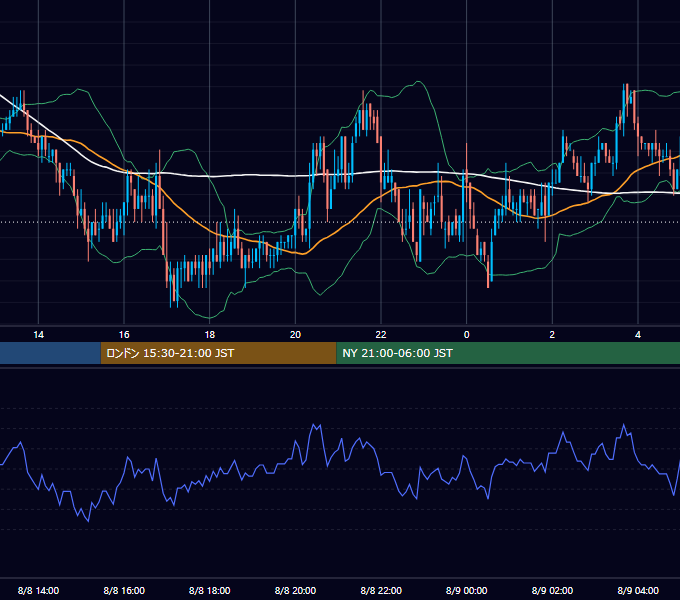Click the '22' hour label on upper axis
This screenshot has width=680, height=600.
381,335
